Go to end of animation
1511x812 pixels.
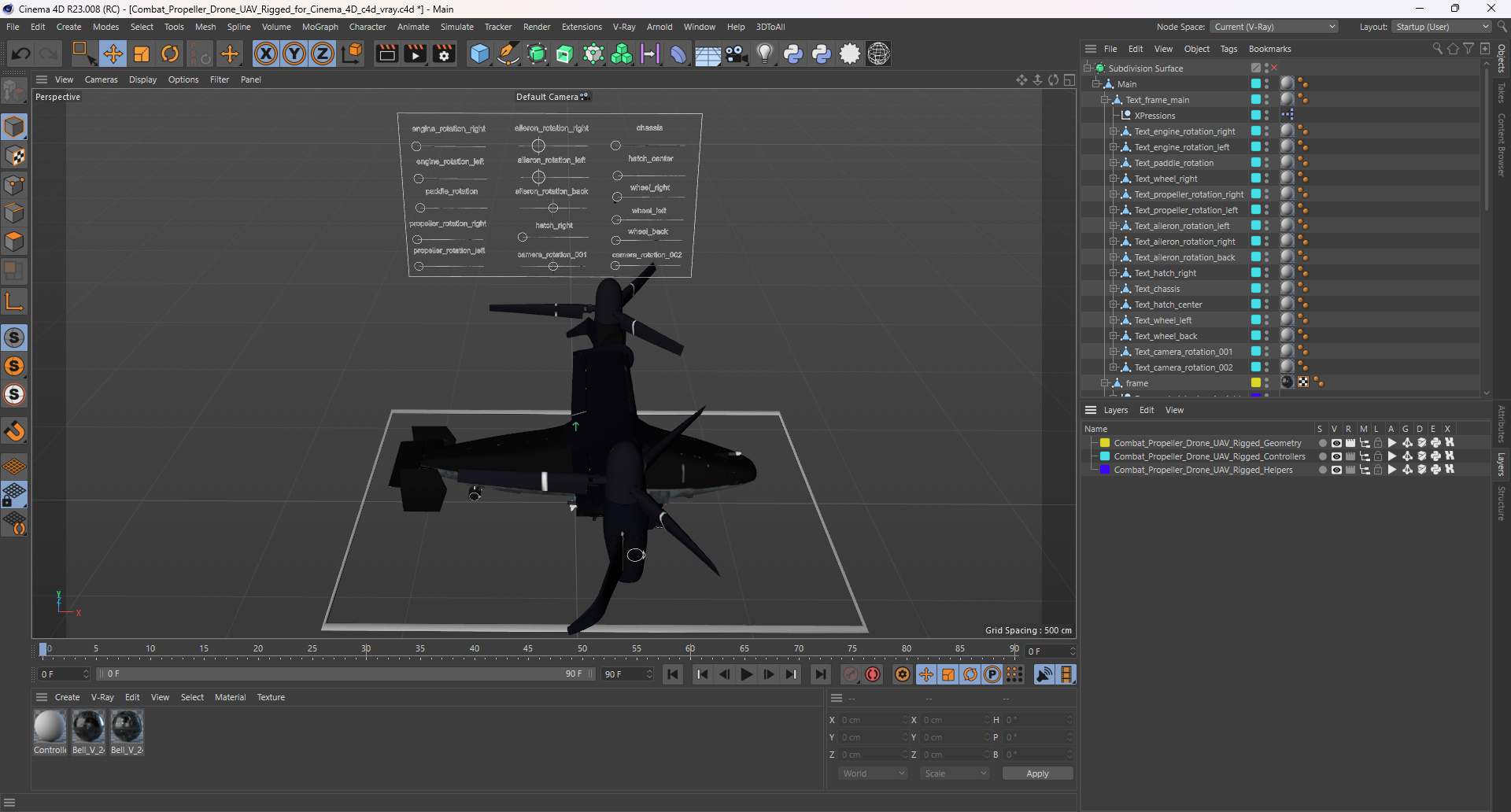820,674
